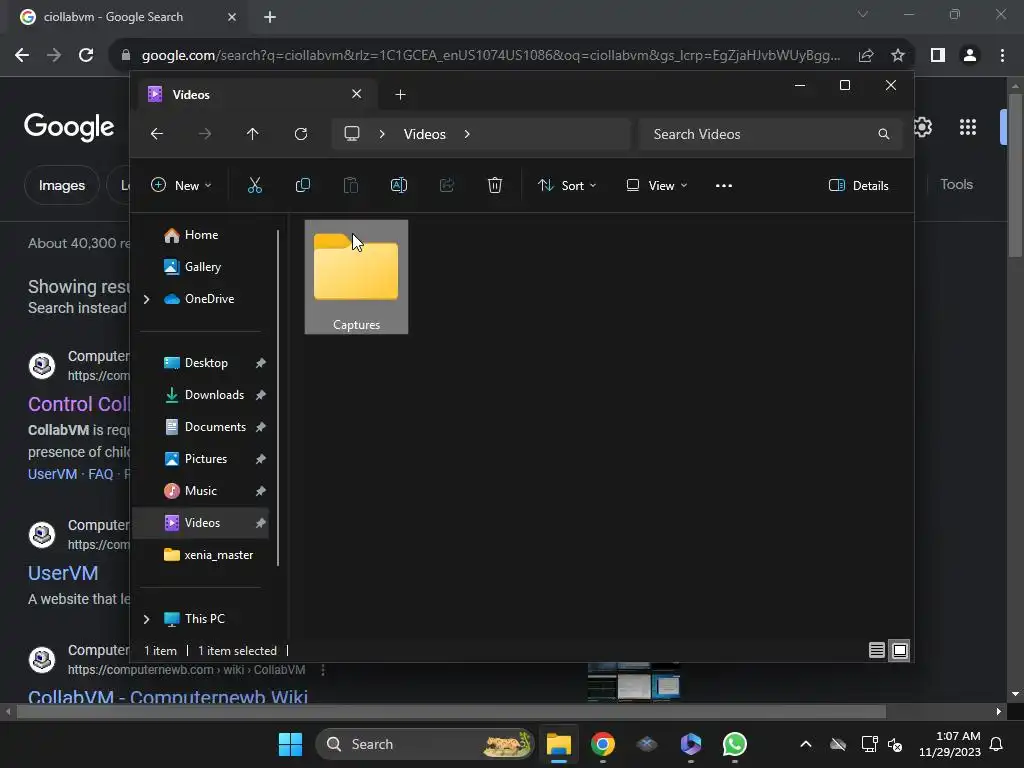Click the This PC monitor icon in address bar
The height and width of the screenshot is (768, 1024).
pos(352,134)
